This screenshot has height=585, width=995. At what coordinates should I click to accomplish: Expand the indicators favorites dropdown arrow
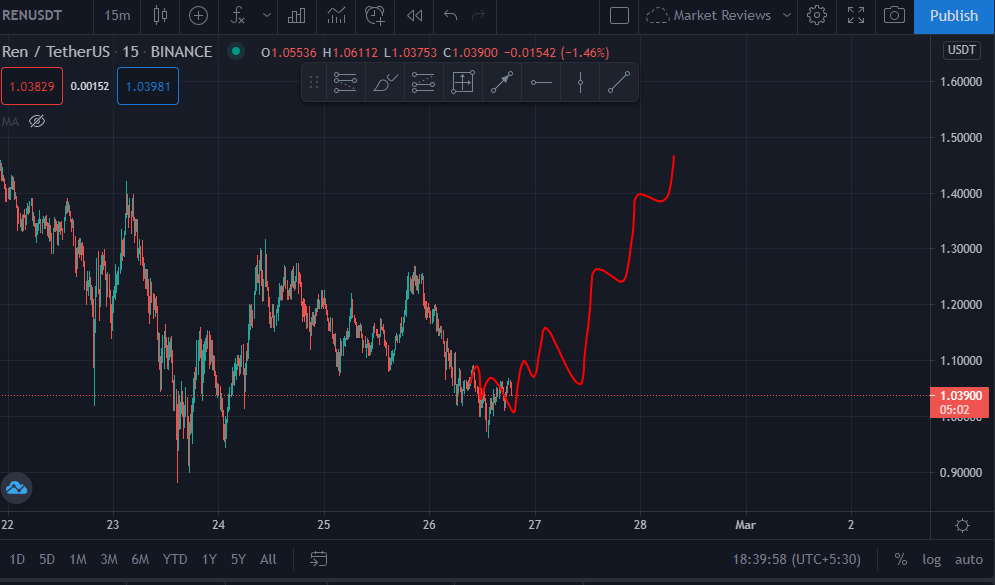[x=267, y=15]
